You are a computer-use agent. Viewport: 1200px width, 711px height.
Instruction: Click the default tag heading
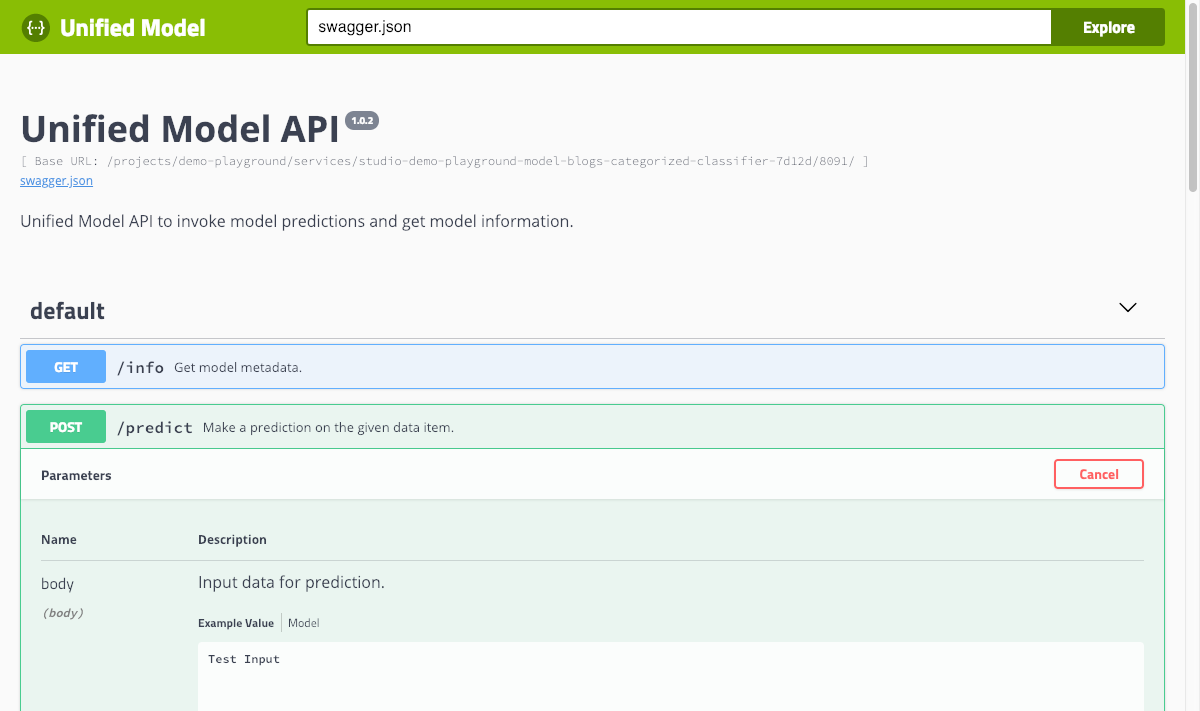pos(67,311)
